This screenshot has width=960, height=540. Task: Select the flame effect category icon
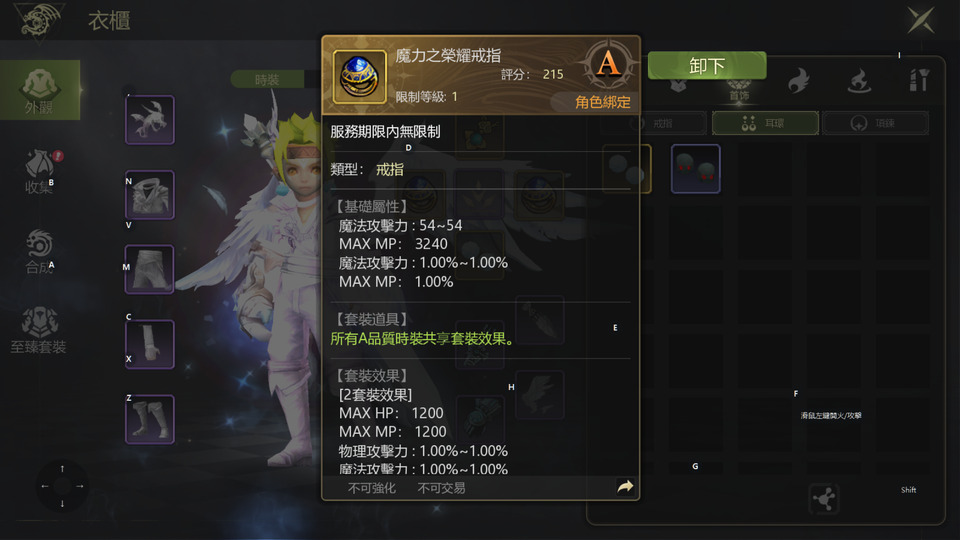(x=799, y=81)
